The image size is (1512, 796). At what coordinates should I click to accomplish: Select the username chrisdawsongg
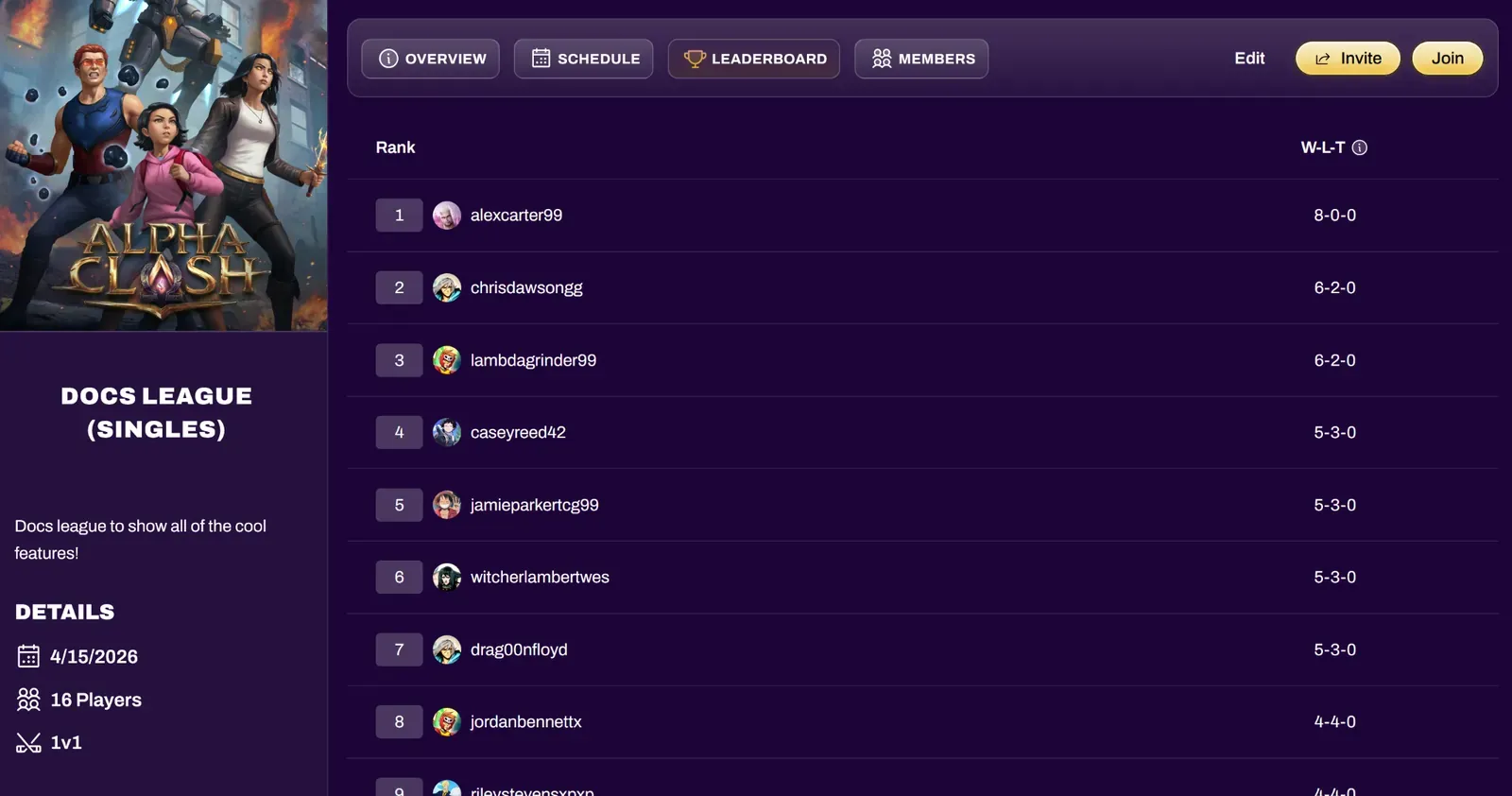click(526, 287)
